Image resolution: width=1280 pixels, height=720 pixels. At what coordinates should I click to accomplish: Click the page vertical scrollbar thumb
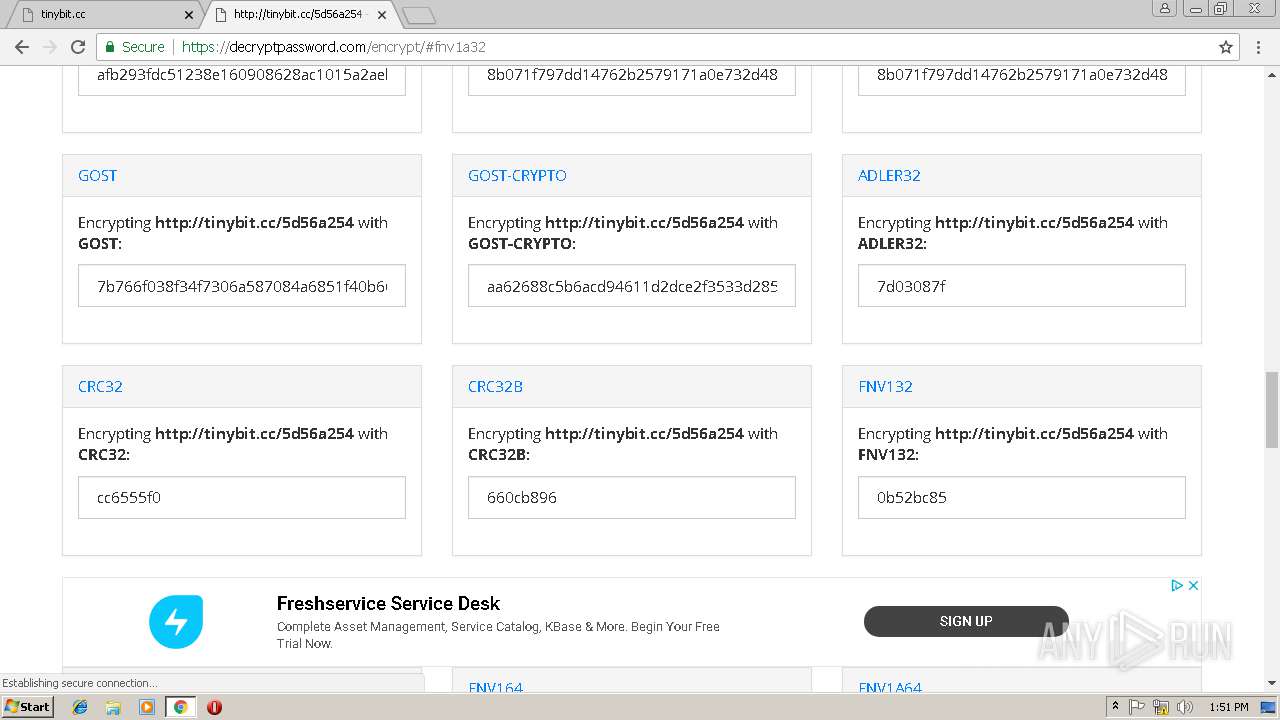[1272, 410]
